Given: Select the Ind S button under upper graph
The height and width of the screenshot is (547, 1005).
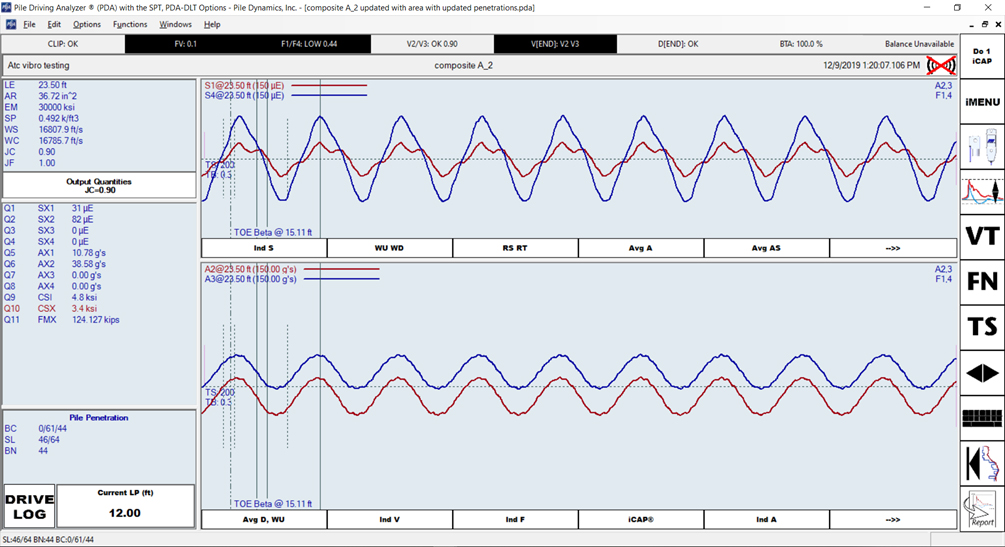Looking at the screenshot, I should click(264, 248).
